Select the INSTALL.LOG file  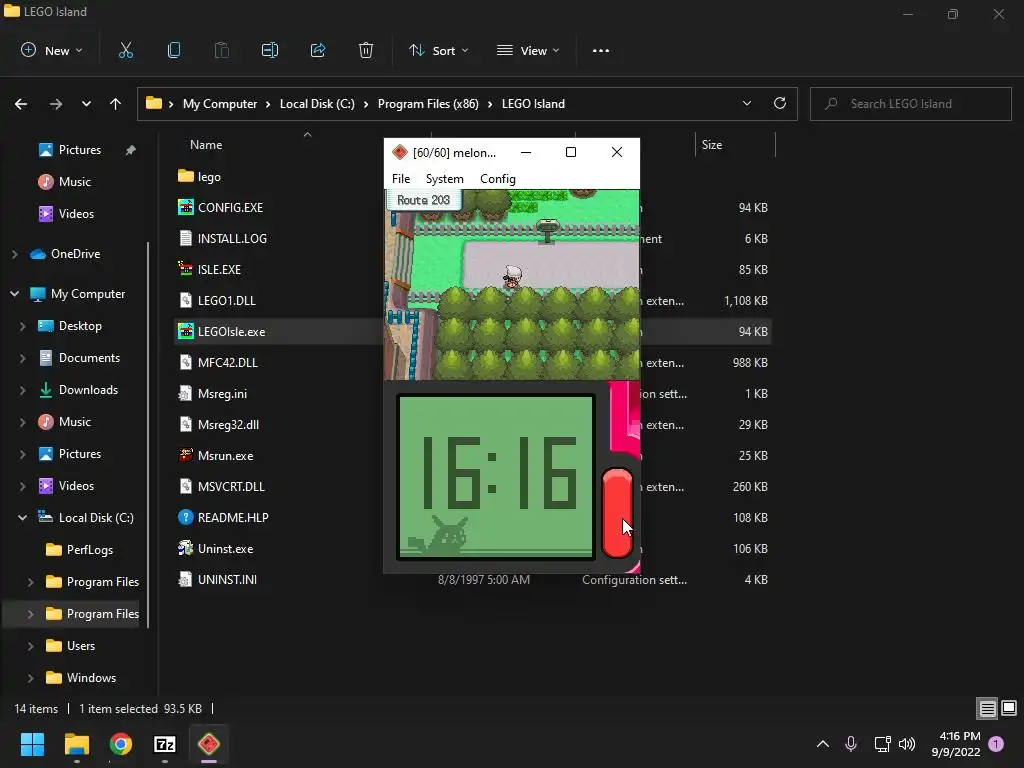[x=232, y=238]
